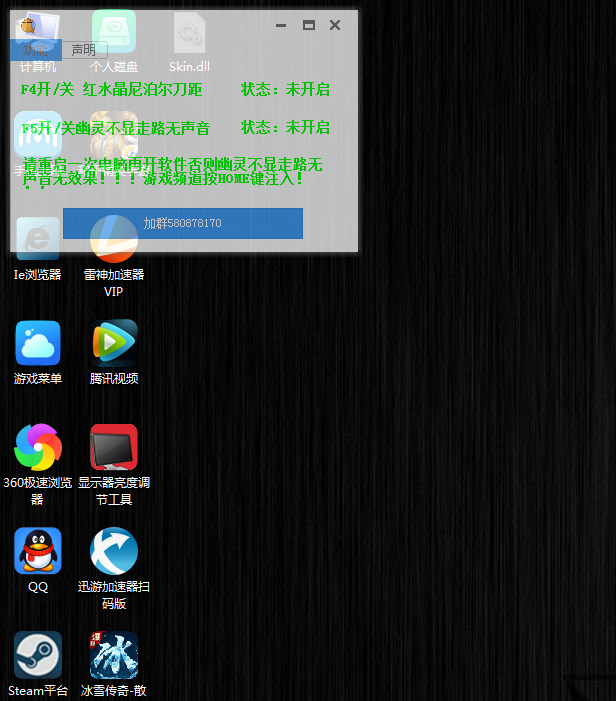616x701 pixels.
Task: Select 计算机 desktop icon
Action: pos(38,42)
